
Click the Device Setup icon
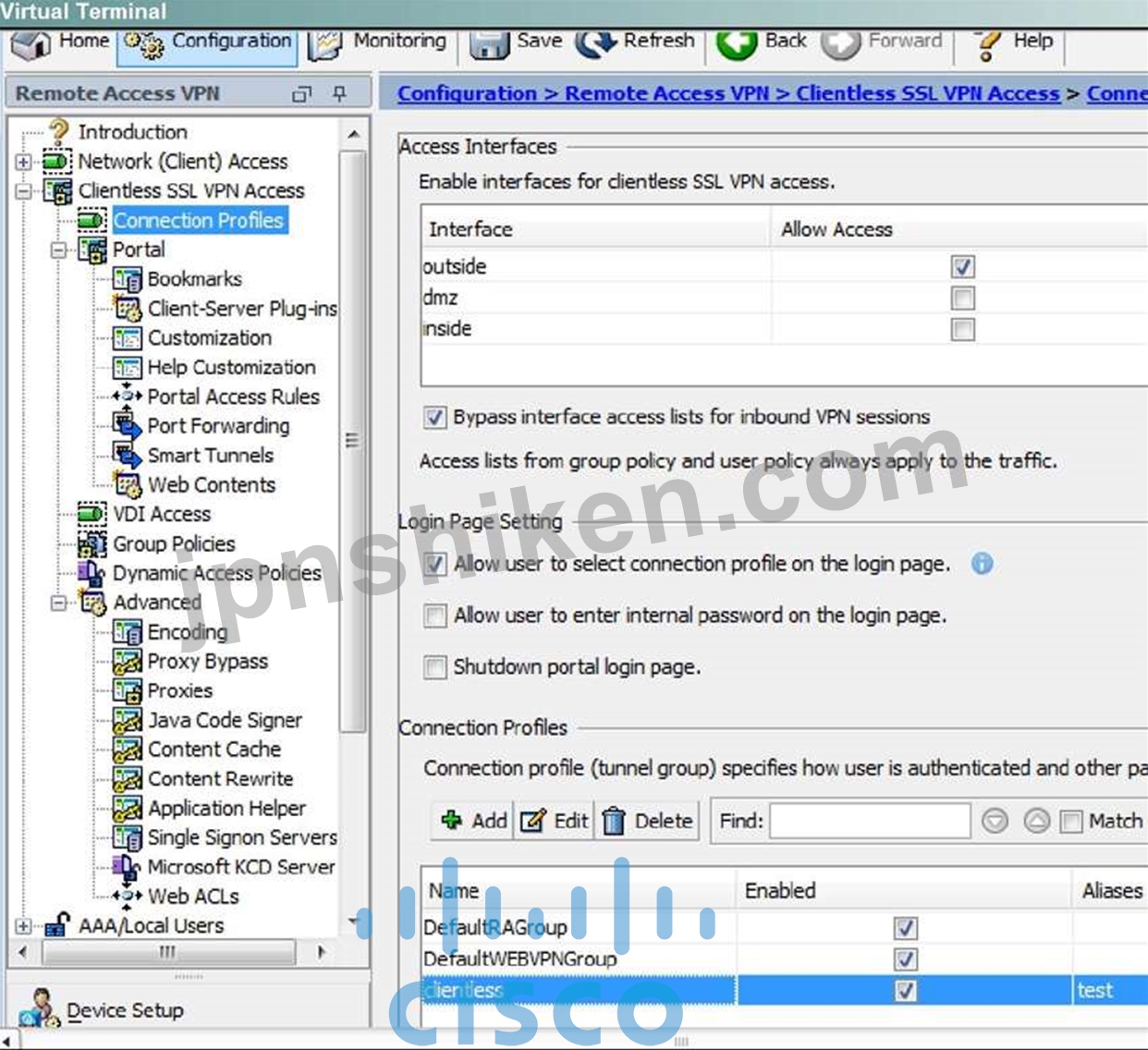[x=38, y=1008]
